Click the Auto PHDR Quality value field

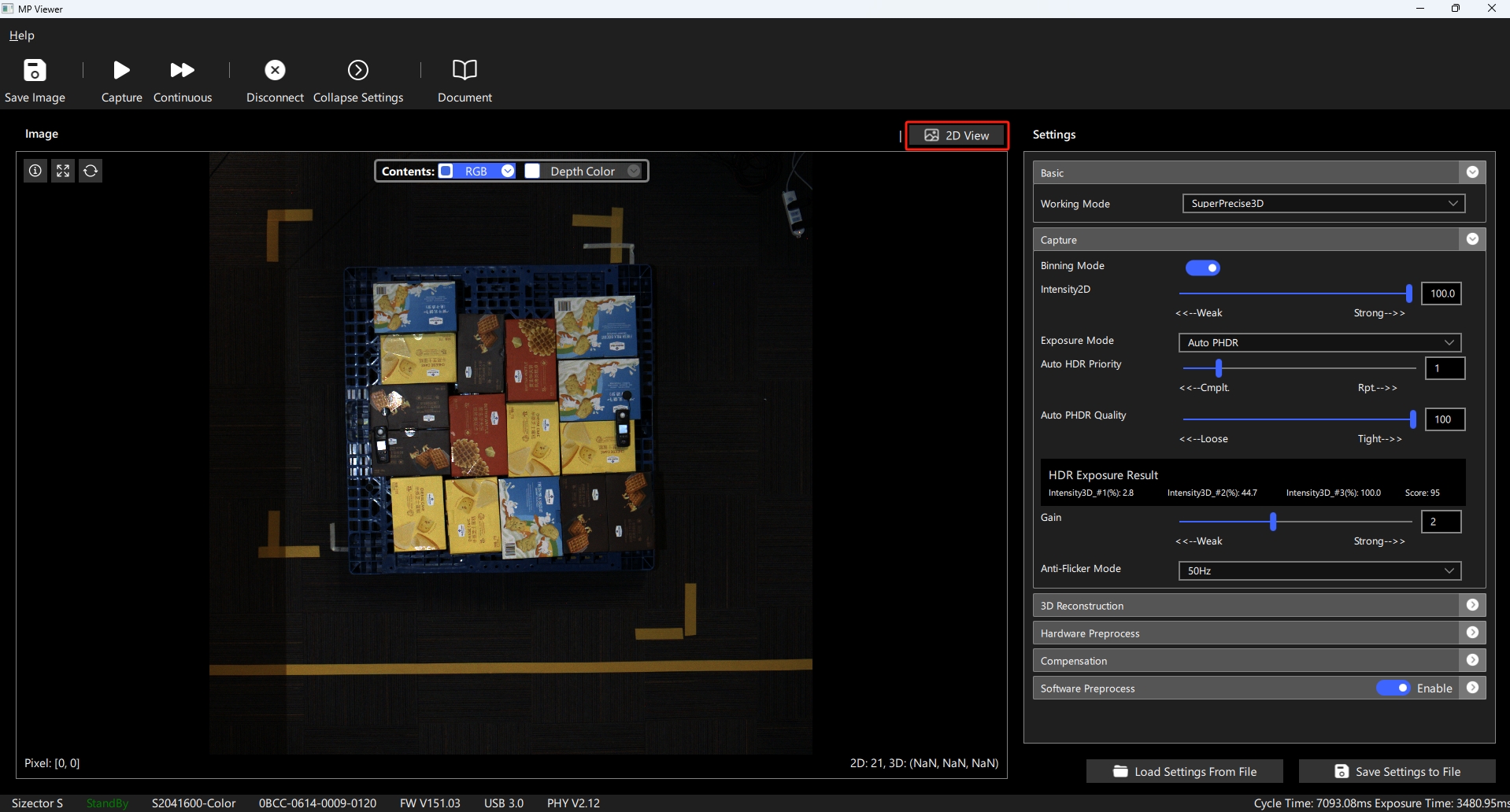(1445, 419)
